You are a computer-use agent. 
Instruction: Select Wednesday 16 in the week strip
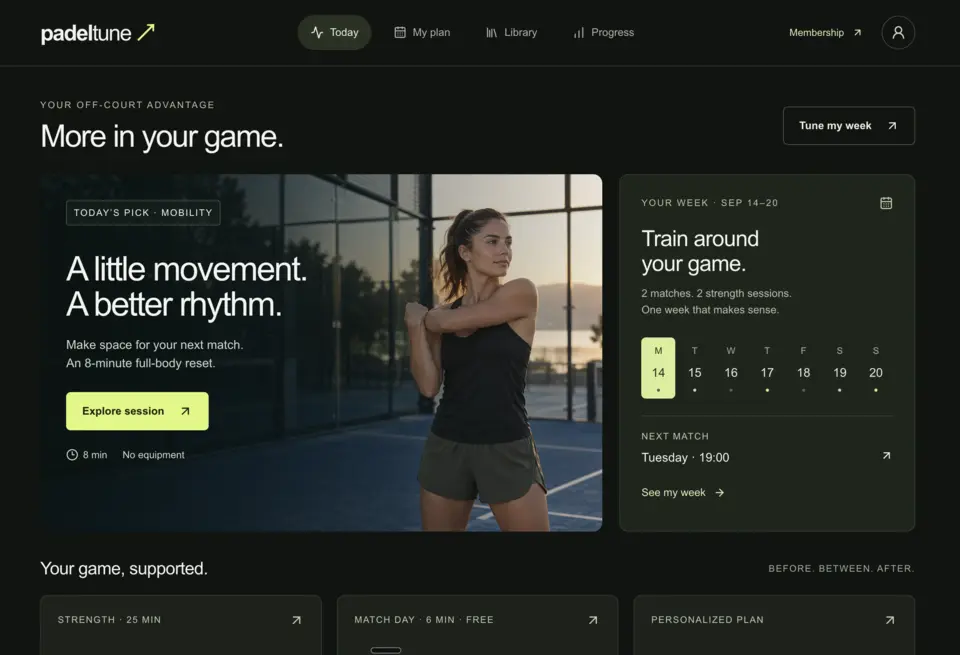click(x=731, y=368)
